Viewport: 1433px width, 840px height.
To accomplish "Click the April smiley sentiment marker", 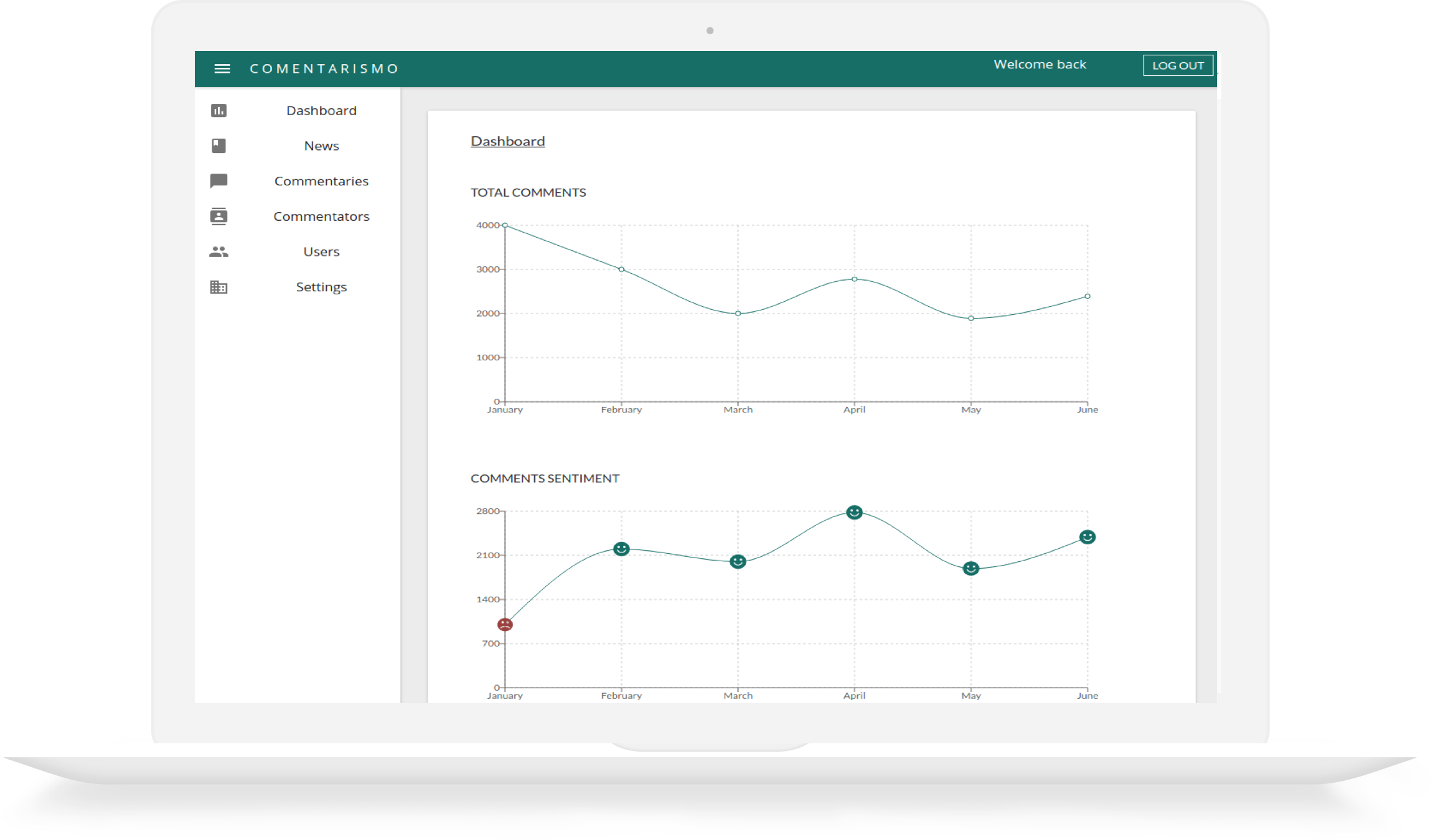I will [x=854, y=512].
